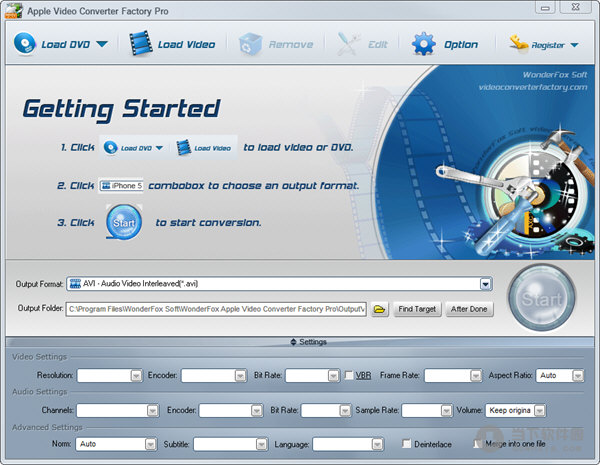The image size is (600, 465).
Task: Expand the Aspect Ratio combo box
Action: click(x=577, y=376)
